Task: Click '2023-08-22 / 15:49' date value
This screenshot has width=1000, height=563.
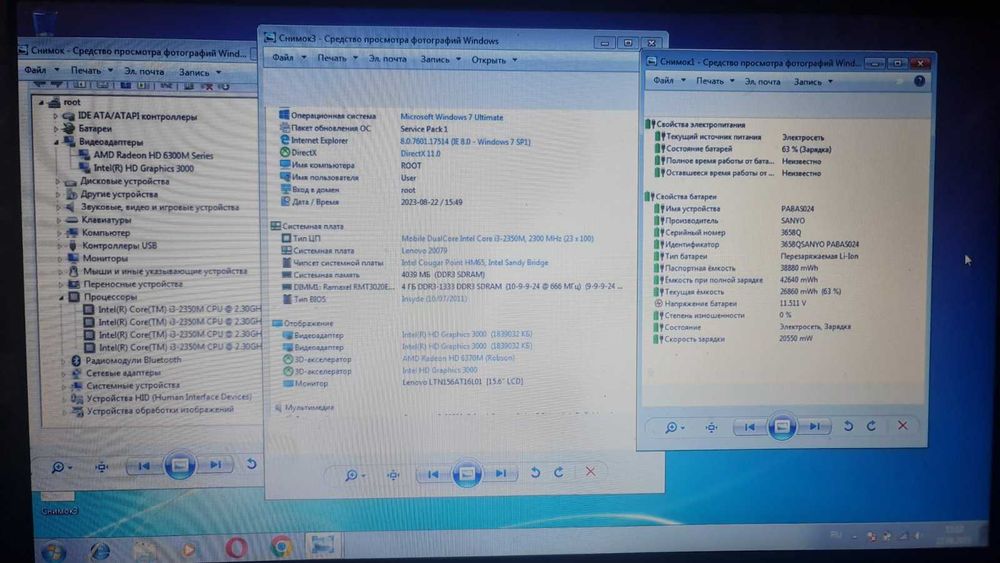Action: (431, 202)
